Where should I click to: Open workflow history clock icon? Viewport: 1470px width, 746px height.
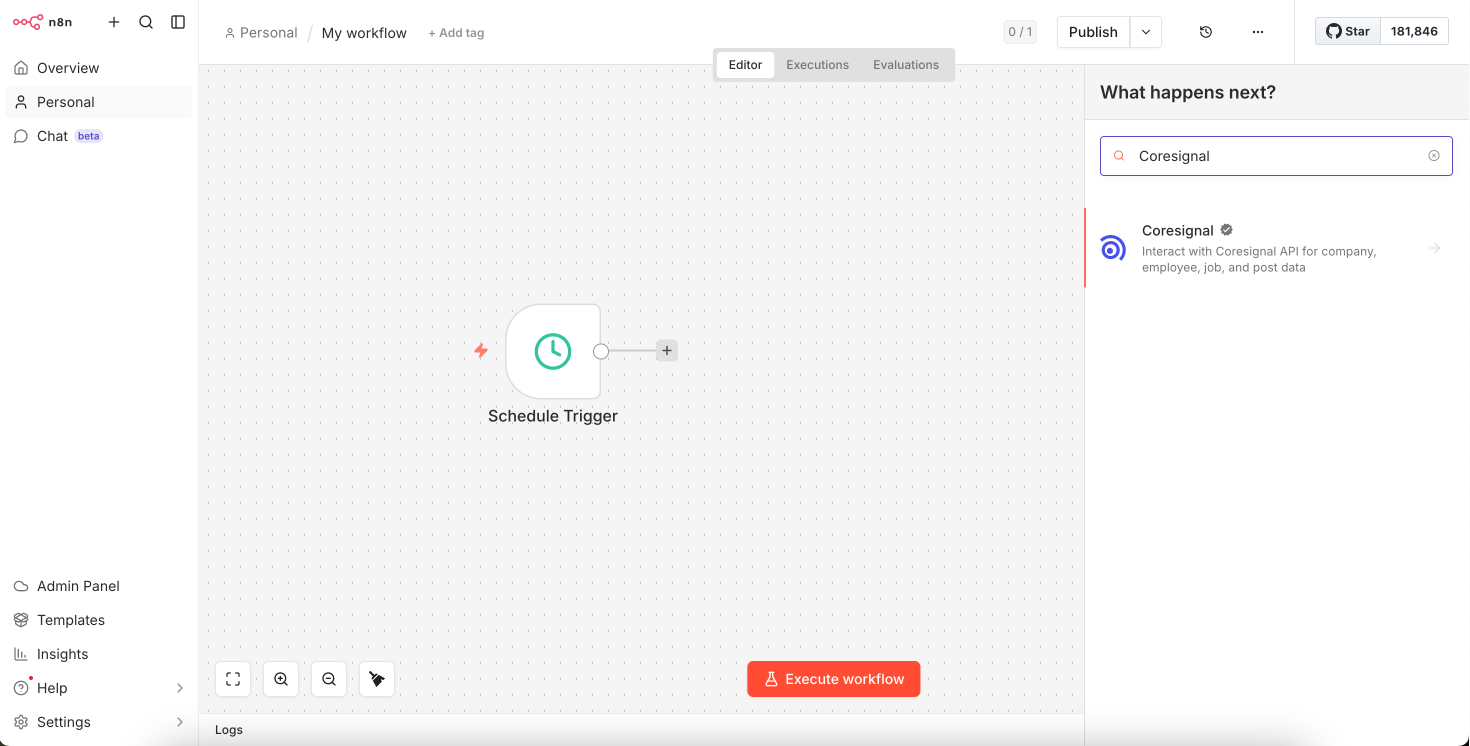(1206, 32)
